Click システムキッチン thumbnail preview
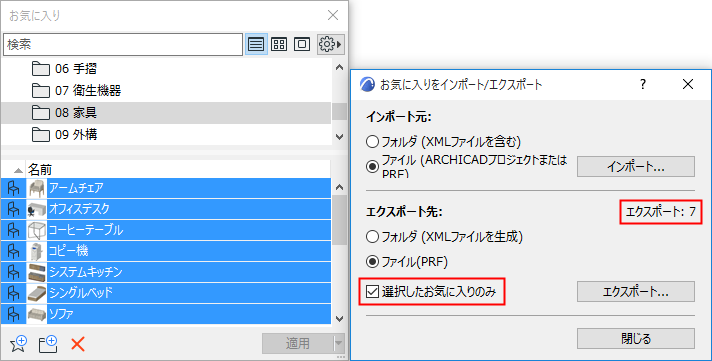The image size is (712, 361). pos(37,272)
